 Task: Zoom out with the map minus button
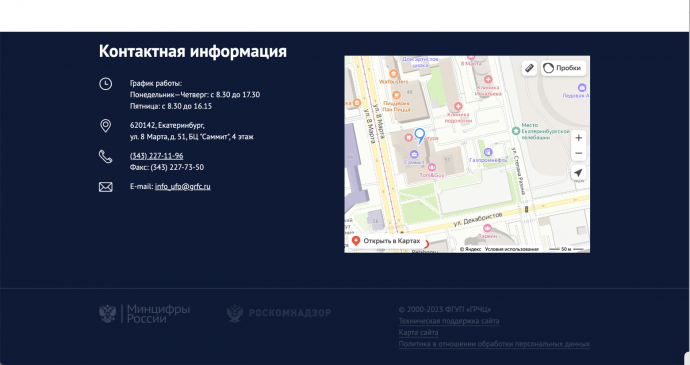[x=579, y=153]
